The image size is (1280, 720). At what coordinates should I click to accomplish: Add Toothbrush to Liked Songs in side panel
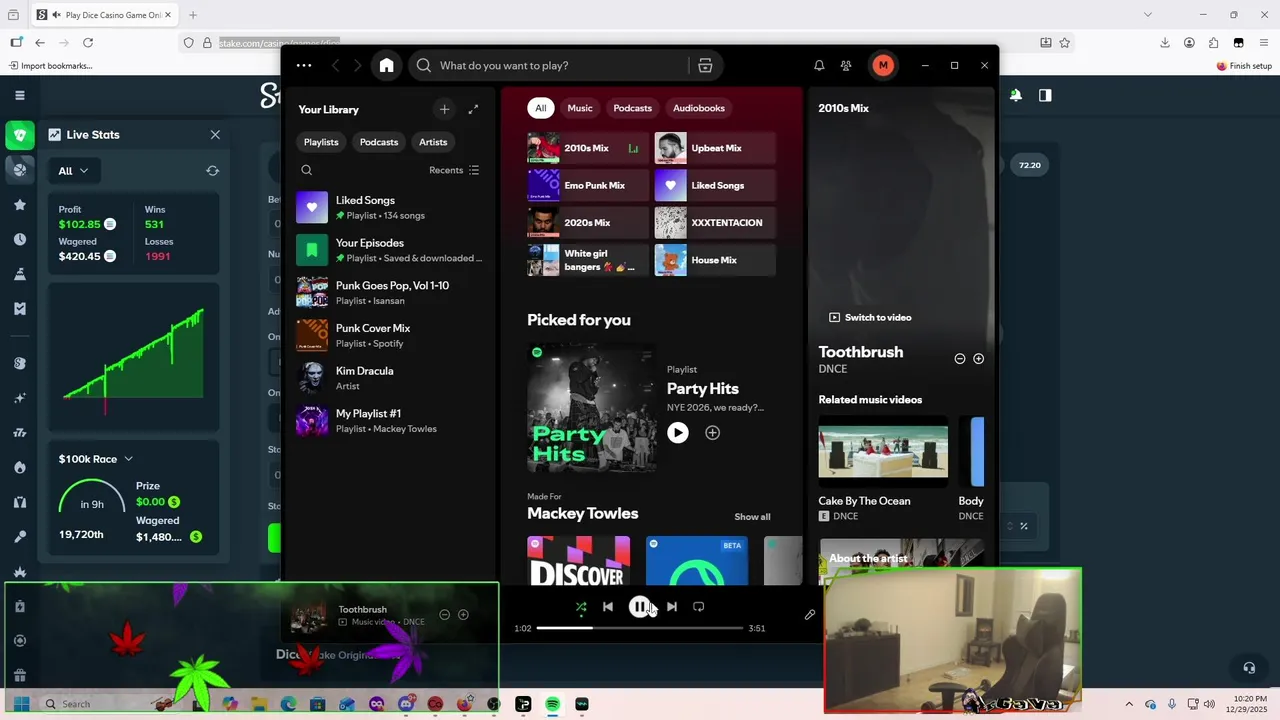point(979,358)
